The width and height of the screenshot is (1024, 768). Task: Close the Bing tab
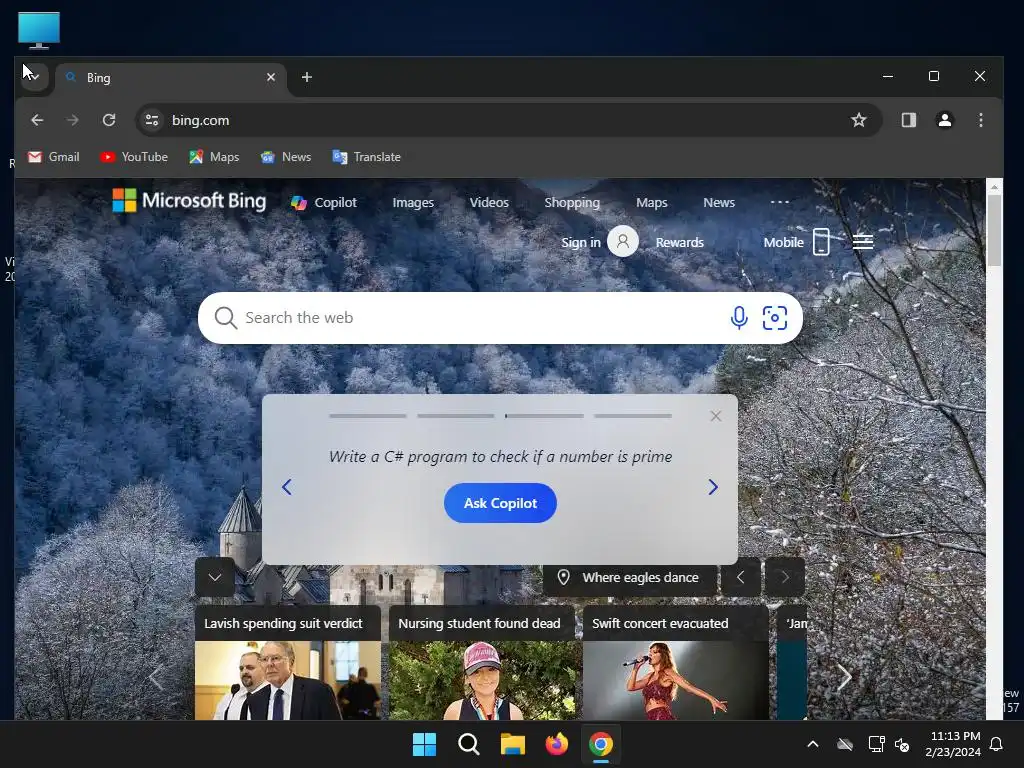coord(271,77)
